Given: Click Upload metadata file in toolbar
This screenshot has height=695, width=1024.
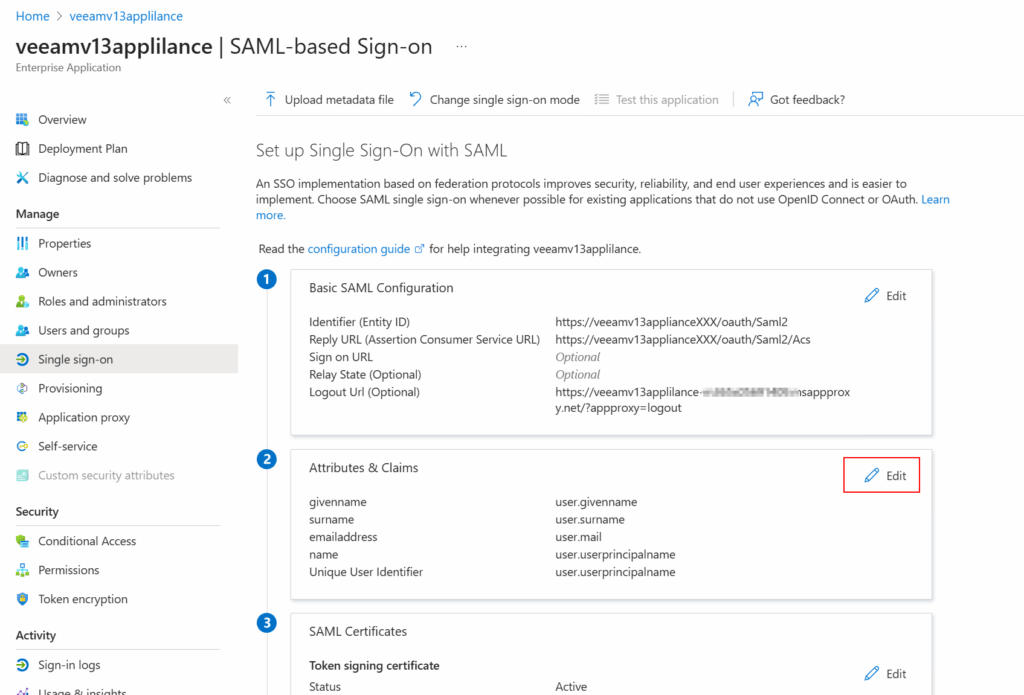Looking at the screenshot, I should 329,100.
